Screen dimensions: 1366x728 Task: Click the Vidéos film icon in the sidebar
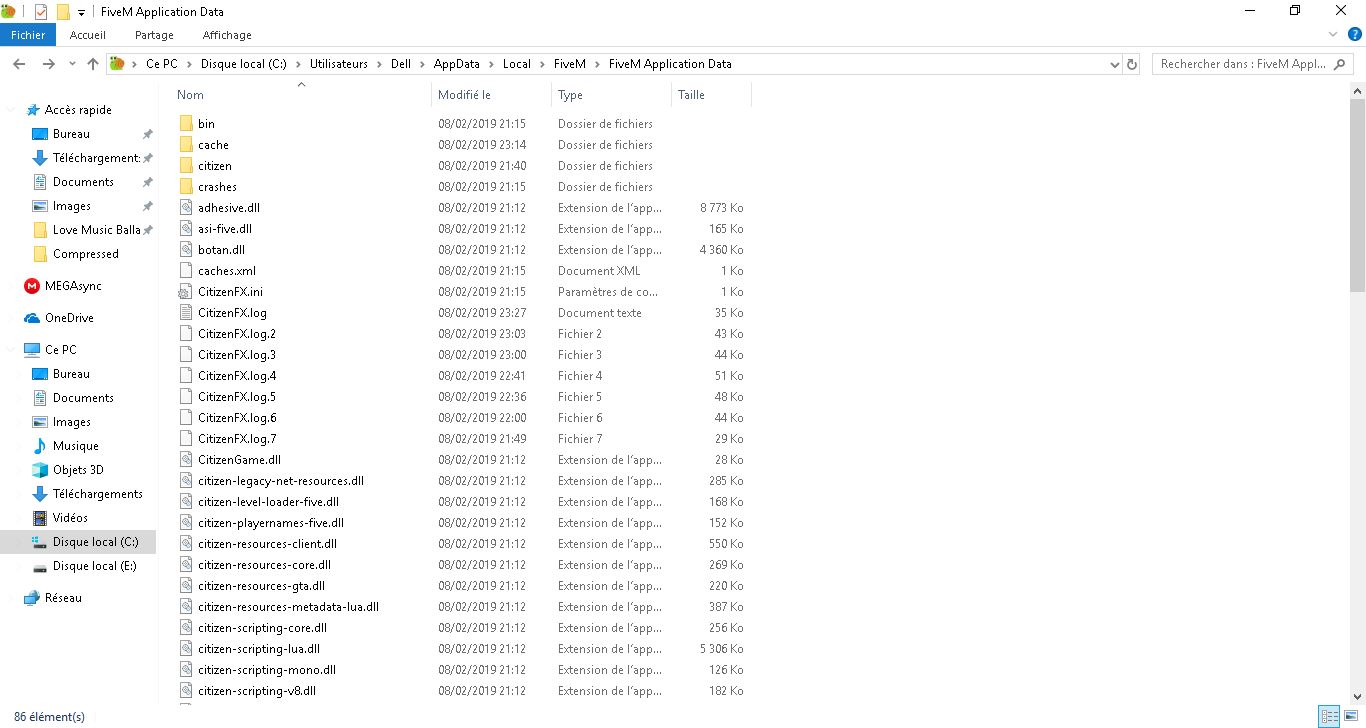pyautogui.click(x=40, y=518)
